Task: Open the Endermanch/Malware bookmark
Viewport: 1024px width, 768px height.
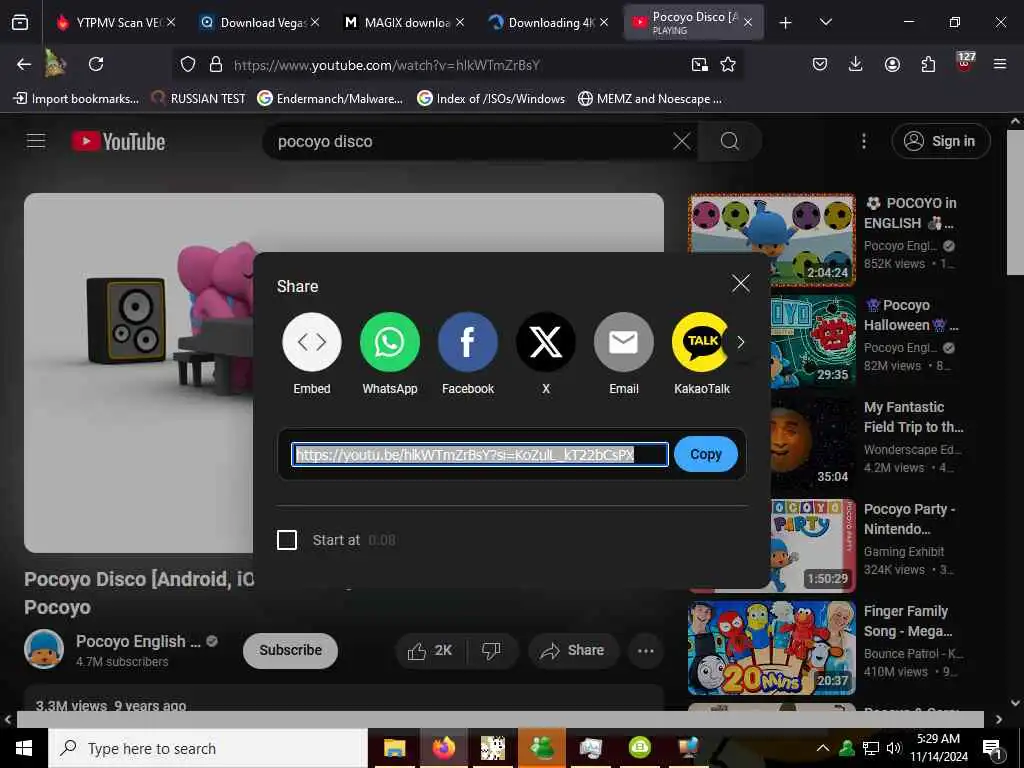Action: pyautogui.click(x=330, y=99)
